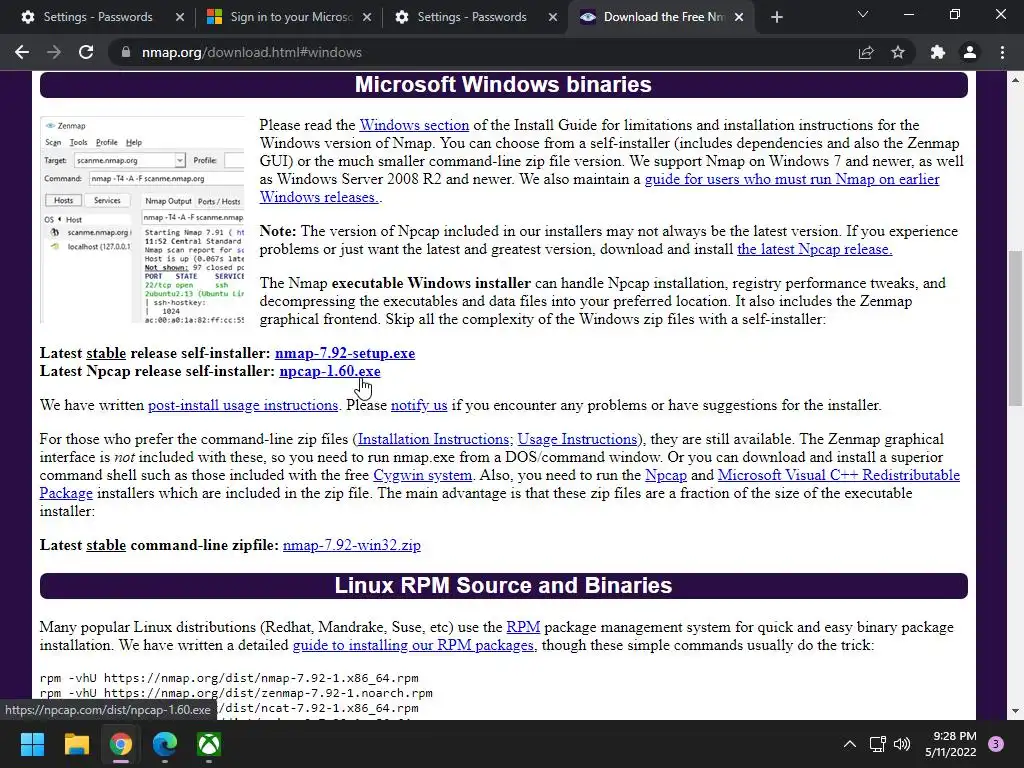
Task: Click the Chrome taskbar icon
Action: [121, 744]
